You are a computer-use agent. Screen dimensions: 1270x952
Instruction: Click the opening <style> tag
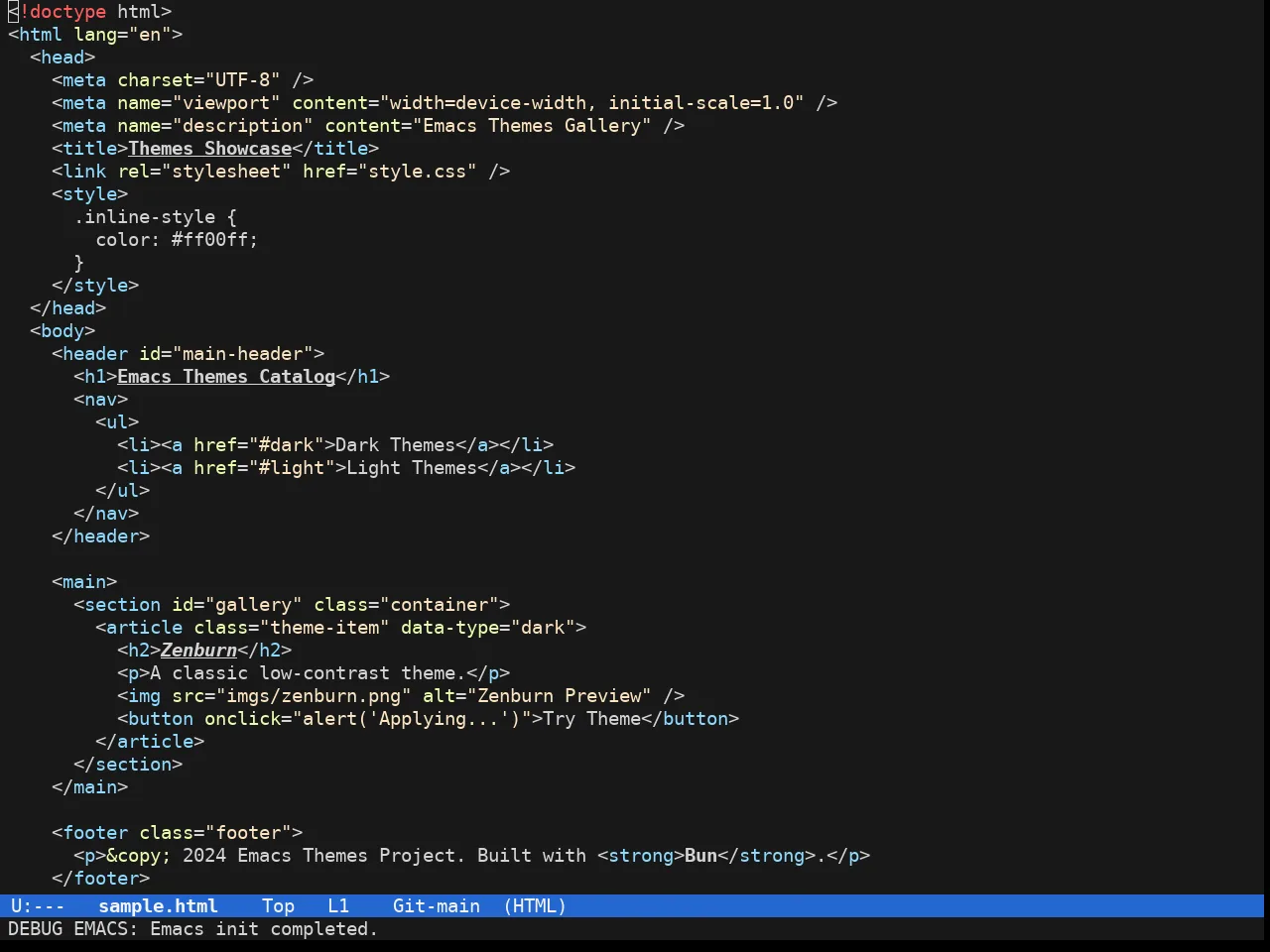[89, 193]
